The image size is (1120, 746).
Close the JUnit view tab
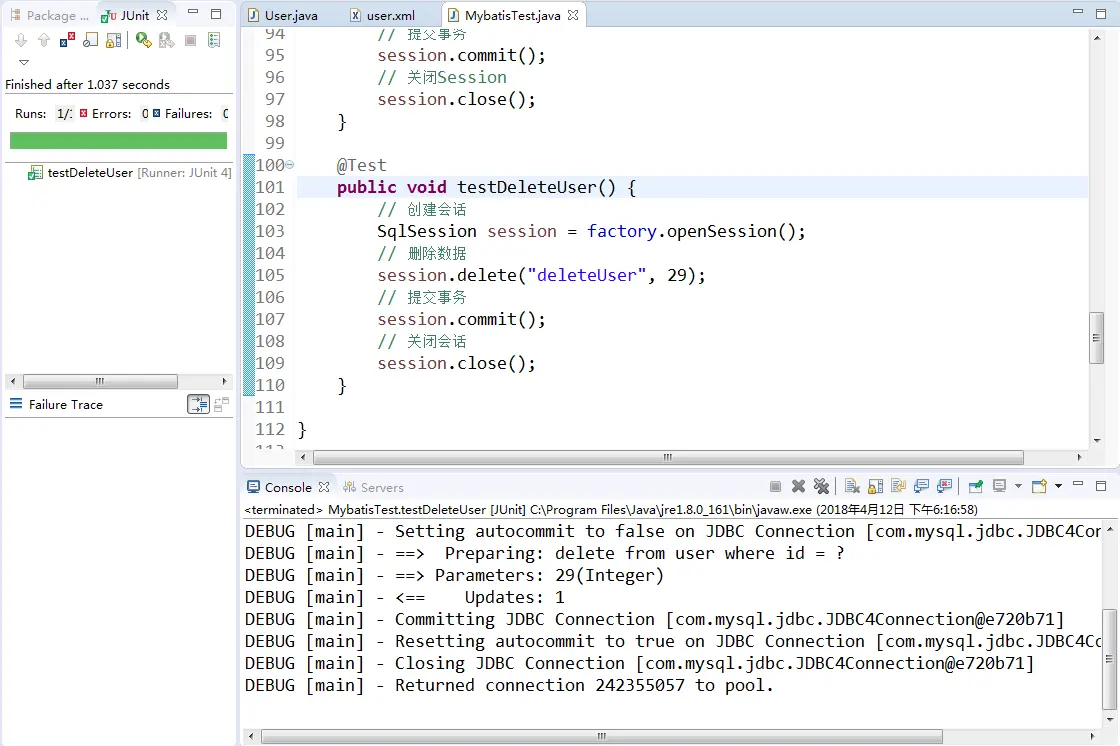coord(162,15)
